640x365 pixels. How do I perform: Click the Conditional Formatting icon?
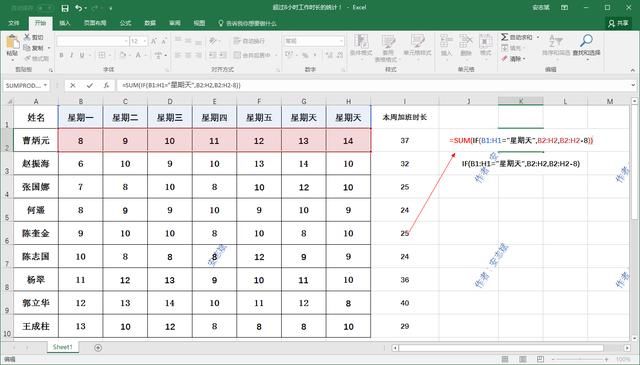[x=361, y=42]
